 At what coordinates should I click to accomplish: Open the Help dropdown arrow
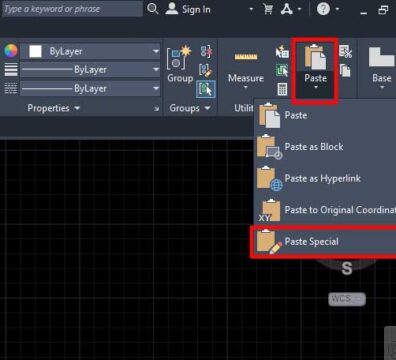337,9
